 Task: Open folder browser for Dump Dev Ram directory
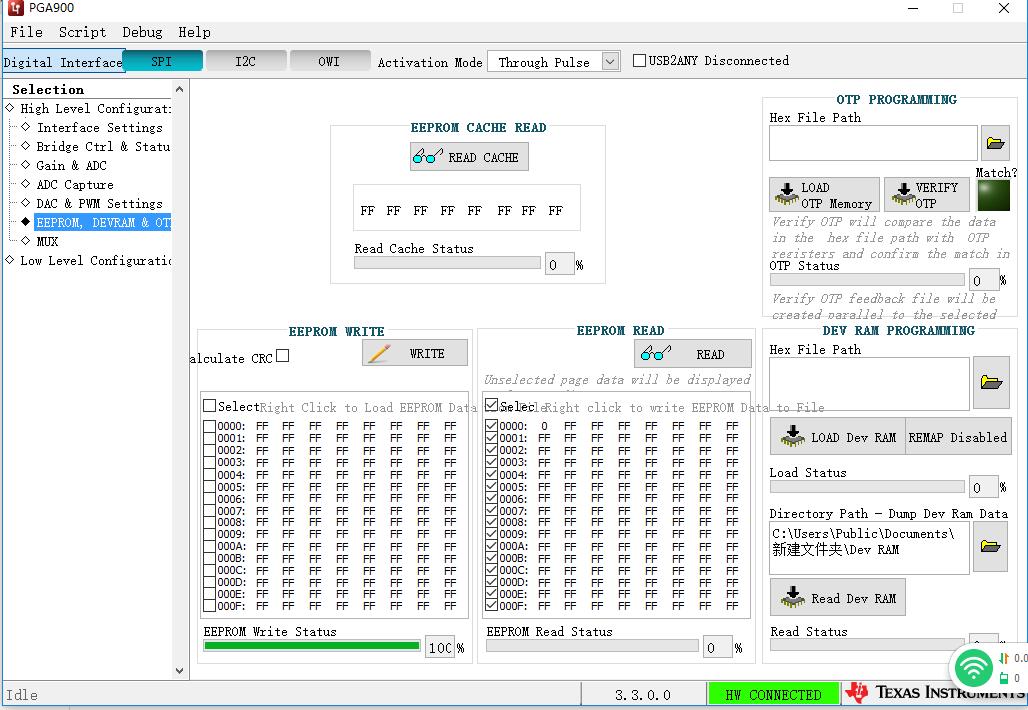(x=990, y=545)
